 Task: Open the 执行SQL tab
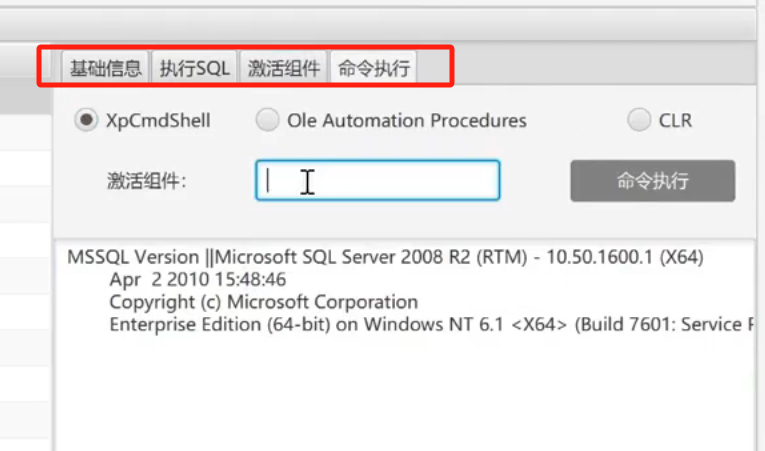195,67
